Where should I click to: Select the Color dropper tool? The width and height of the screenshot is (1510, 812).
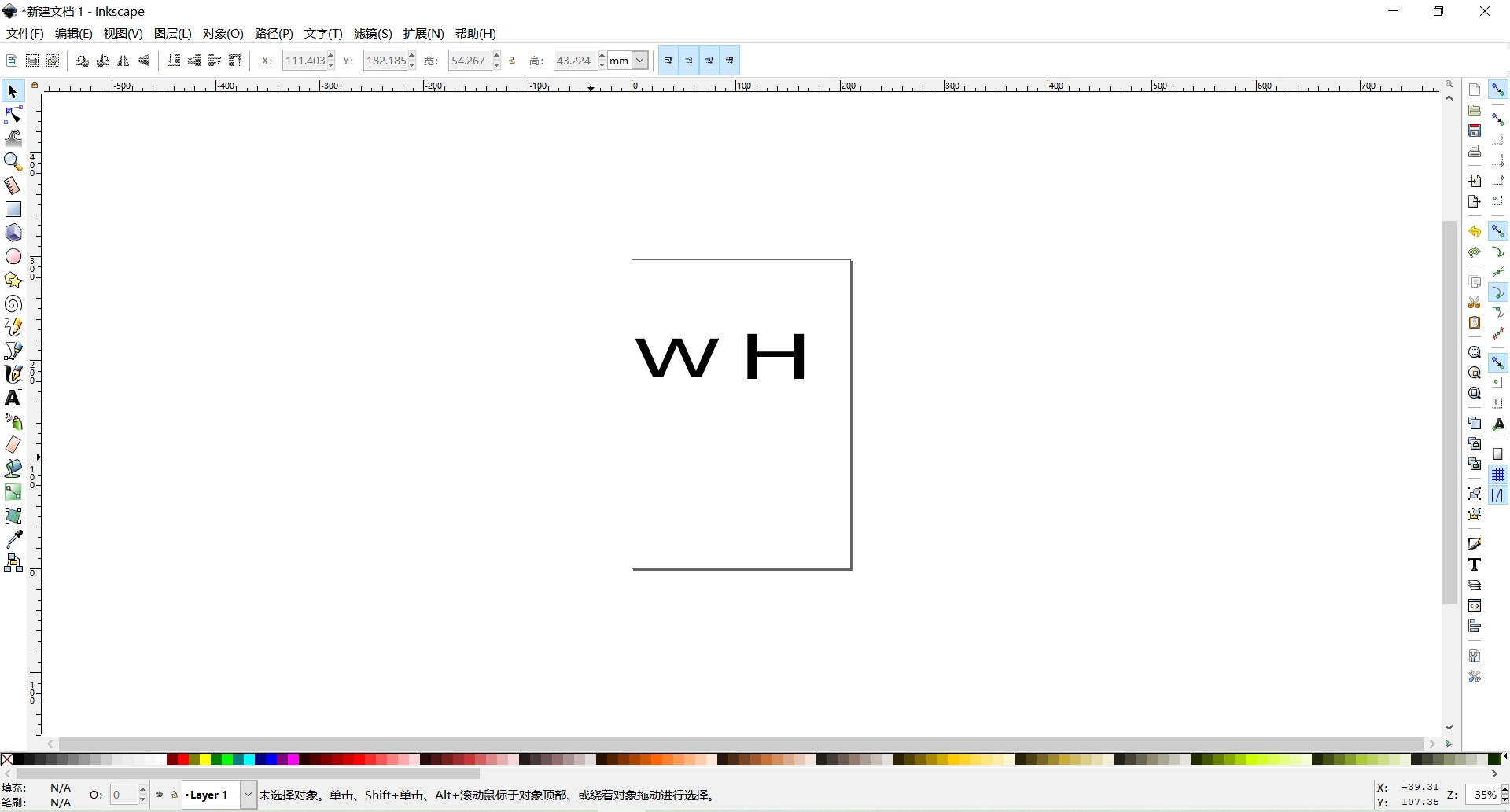click(13, 539)
